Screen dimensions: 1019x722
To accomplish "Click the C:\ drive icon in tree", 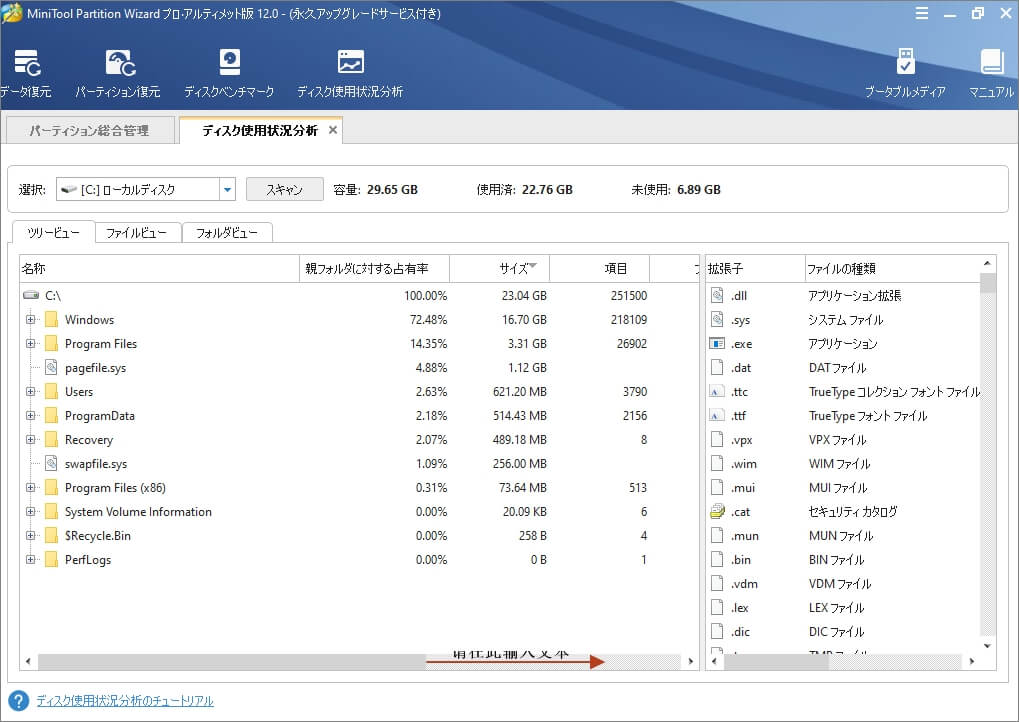I will pyautogui.click(x=31, y=295).
